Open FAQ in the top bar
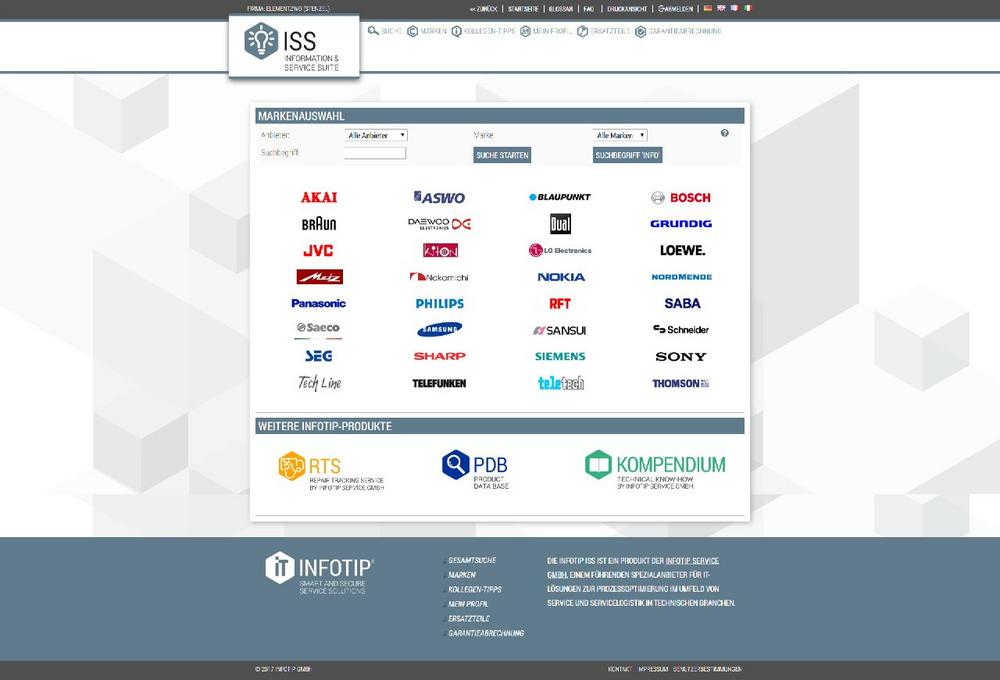The width and height of the screenshot is (1000, 680). point(589,9)
